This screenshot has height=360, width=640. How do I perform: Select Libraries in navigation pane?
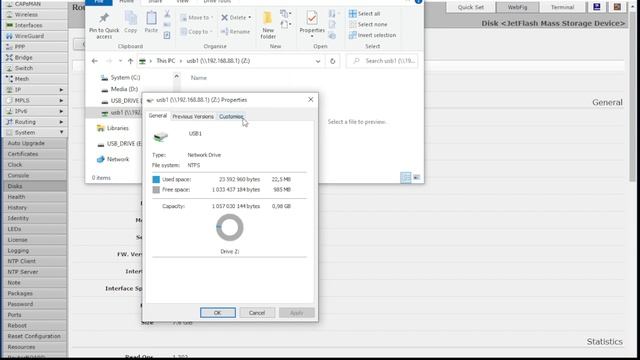coord(113,128)
